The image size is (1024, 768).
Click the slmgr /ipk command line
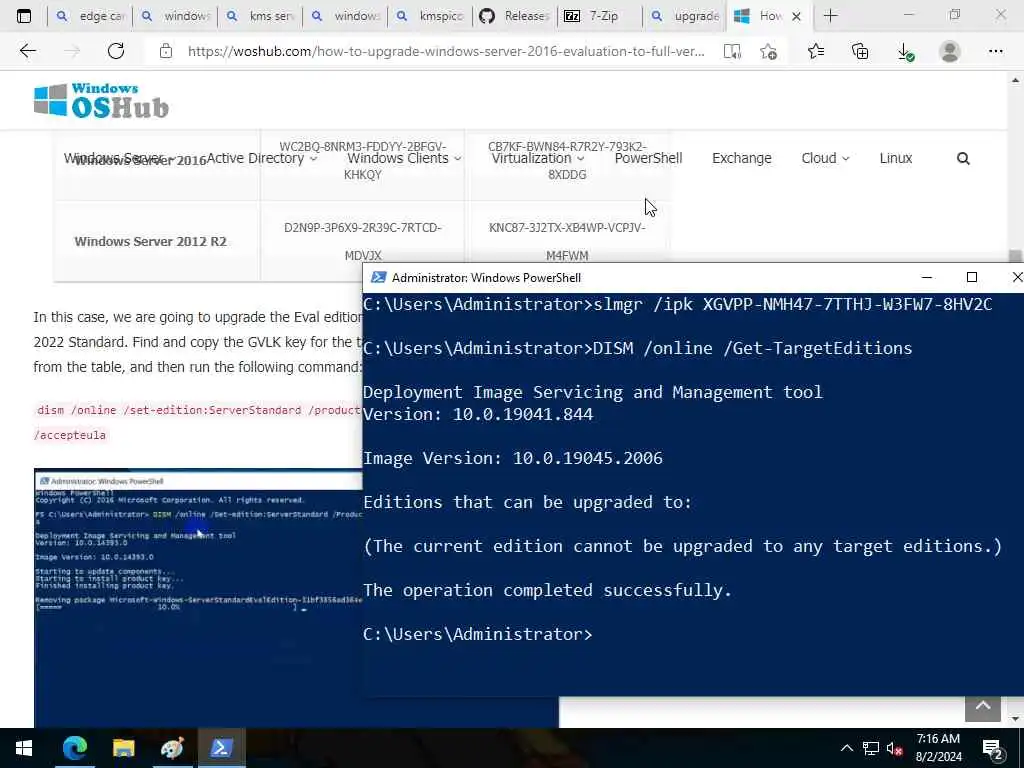click(x=677, y=304)
